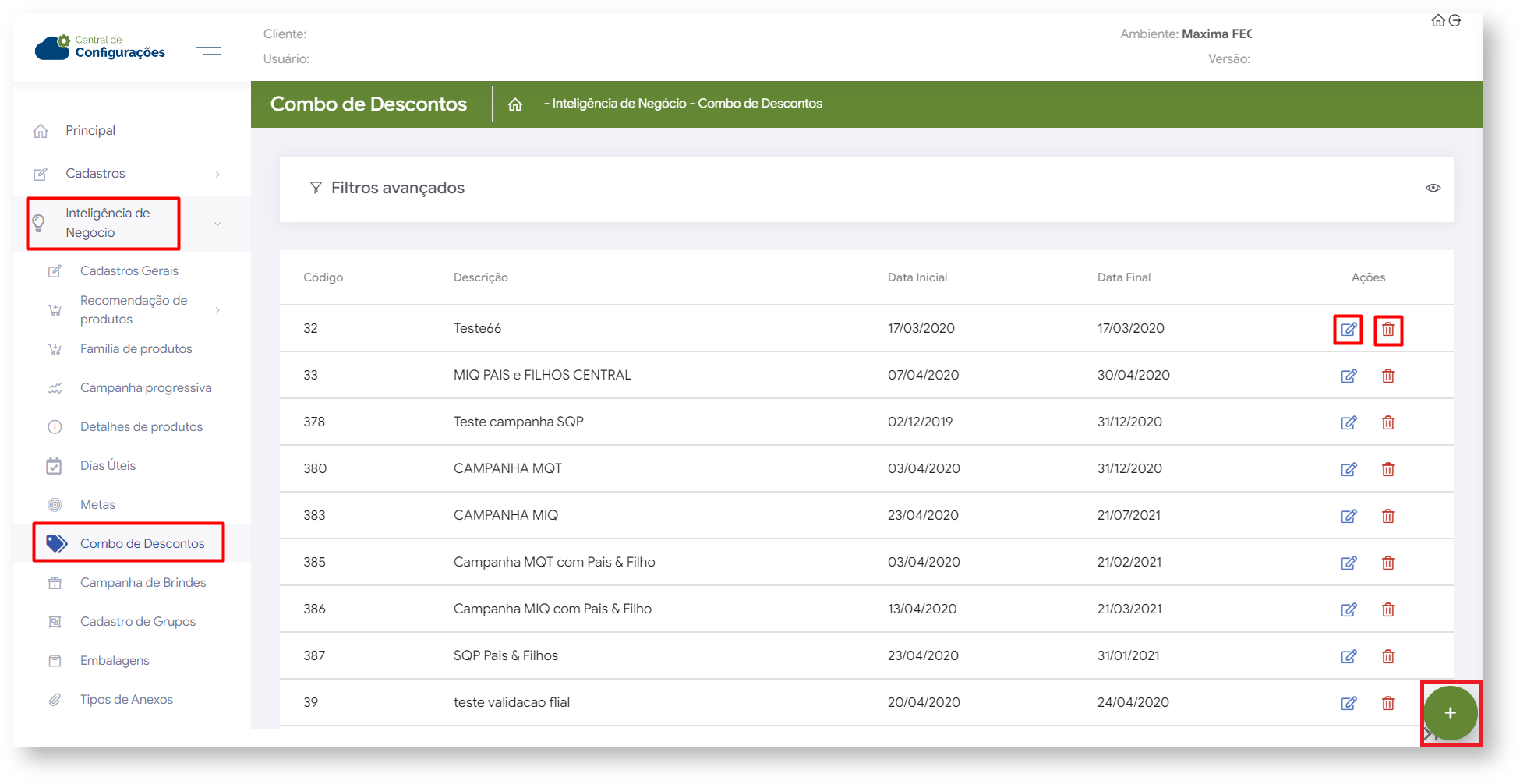Edit the SQP Pais & Filhos combo
The image size is (1520, 784).
[x=1348, y=656]
